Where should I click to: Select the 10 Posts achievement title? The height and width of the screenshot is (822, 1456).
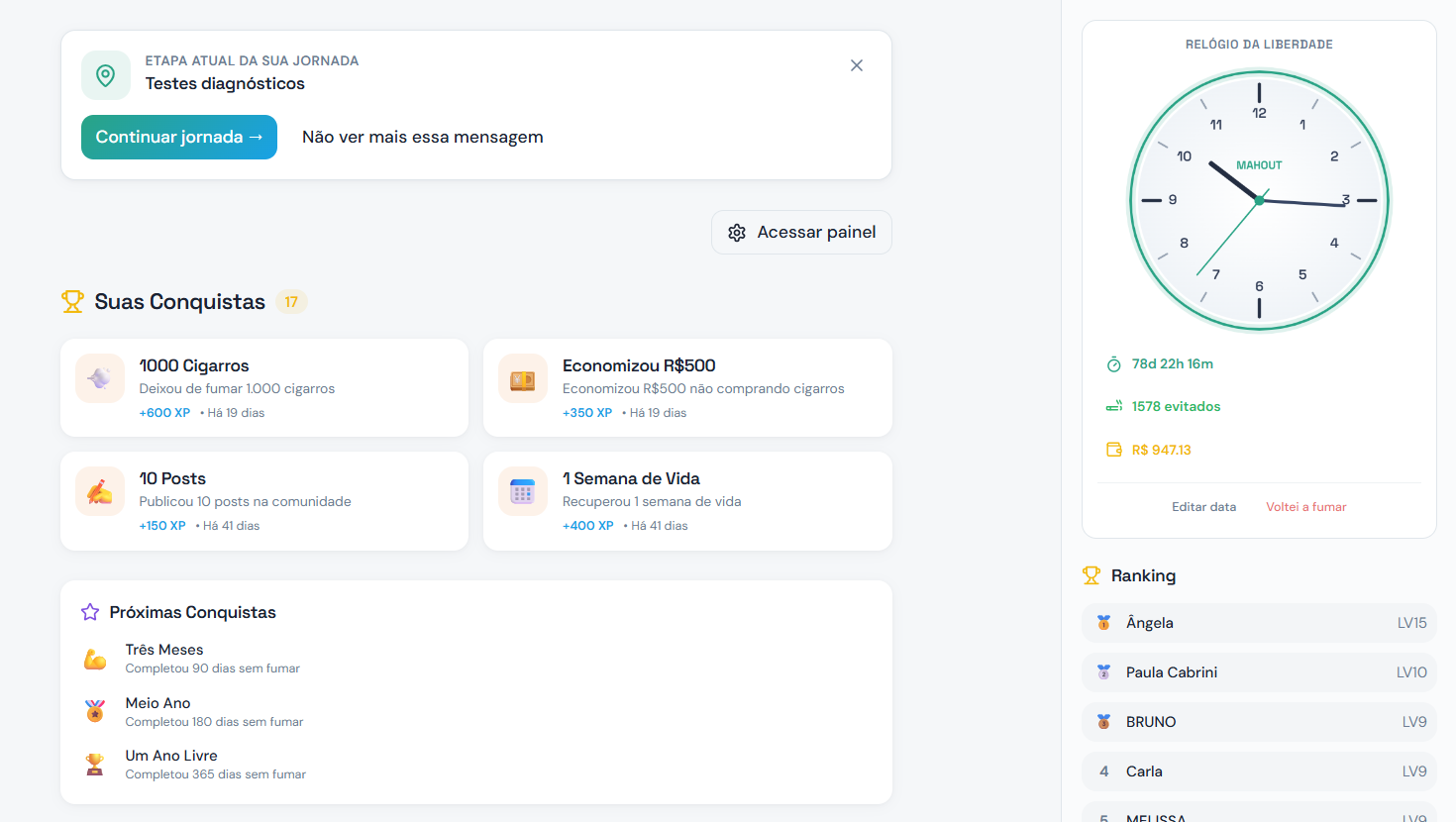tap(172, 478)
